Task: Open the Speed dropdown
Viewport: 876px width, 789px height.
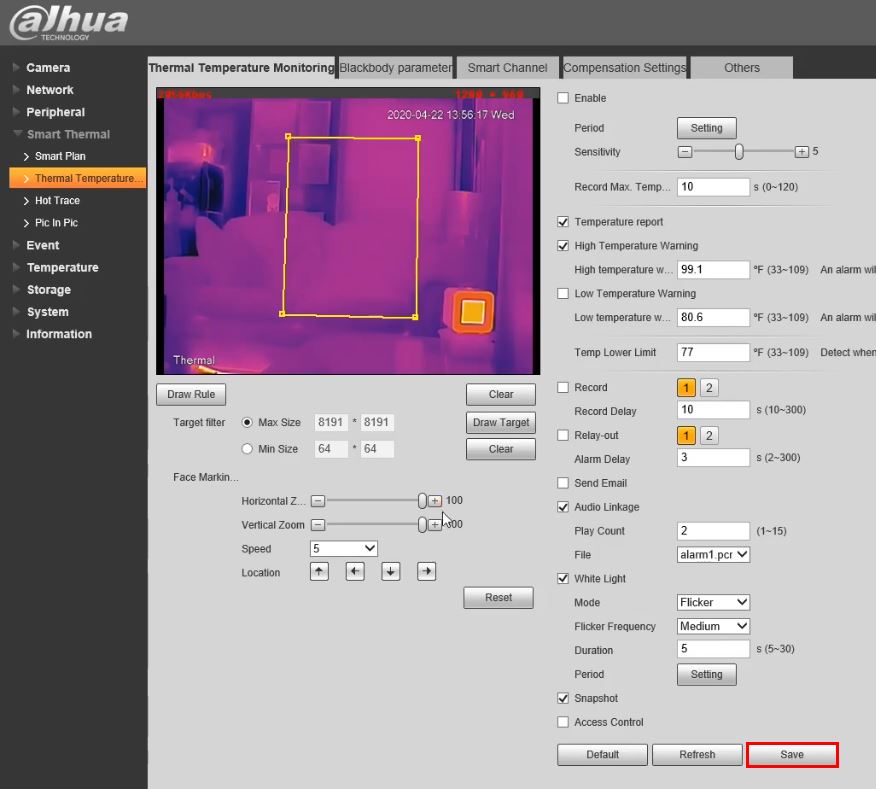Action: point(343,548)
